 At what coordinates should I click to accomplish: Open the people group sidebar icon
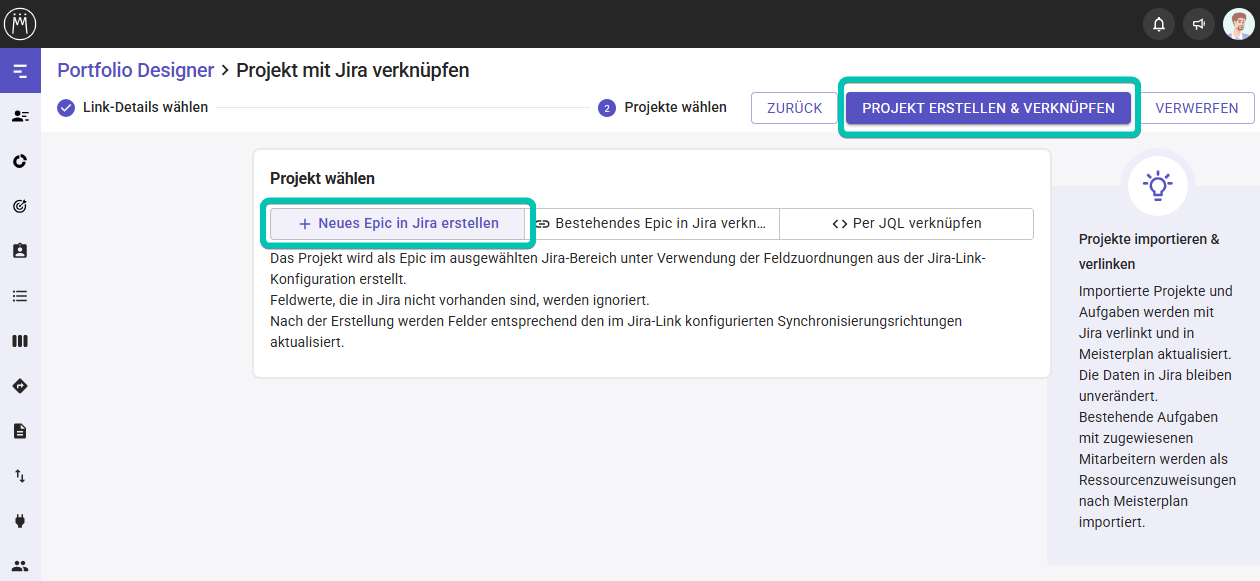pyautogui.click(x=20, y=566)
